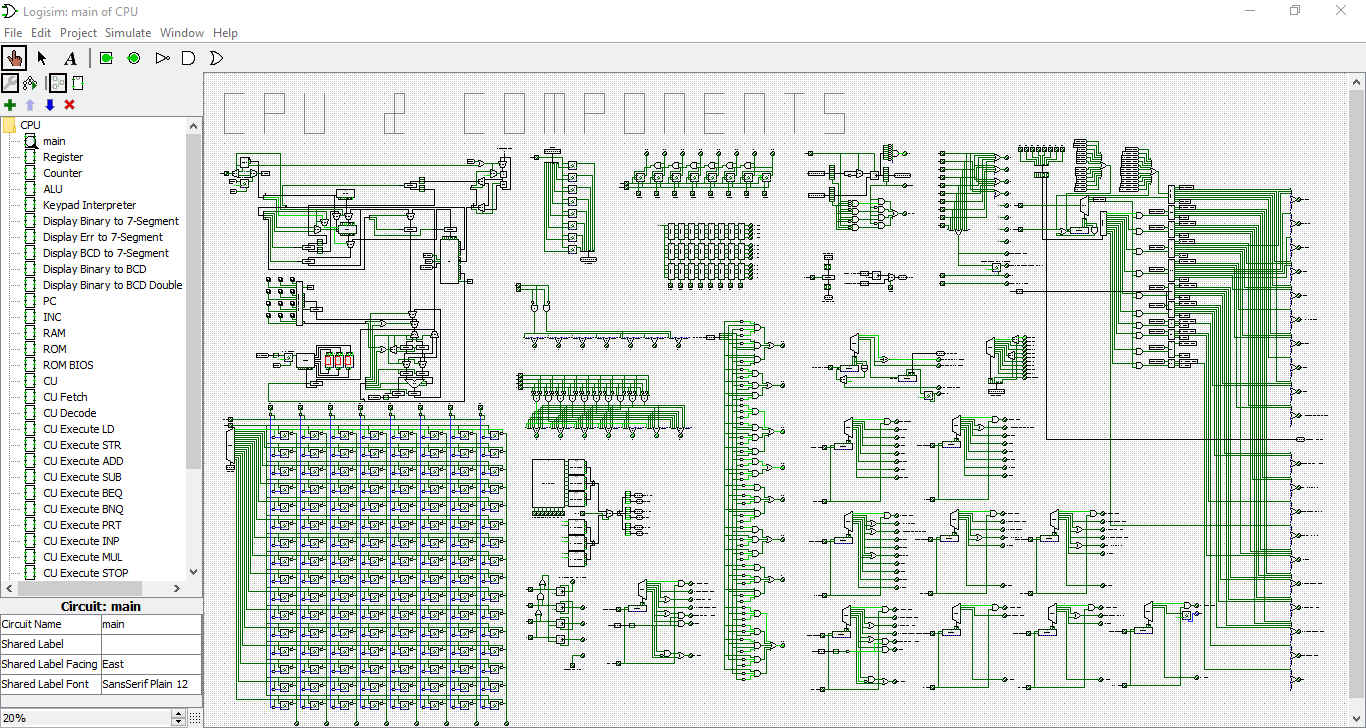Edit the Shared Label value field
Screen dimensions: 1366x728
coord(151,644)
